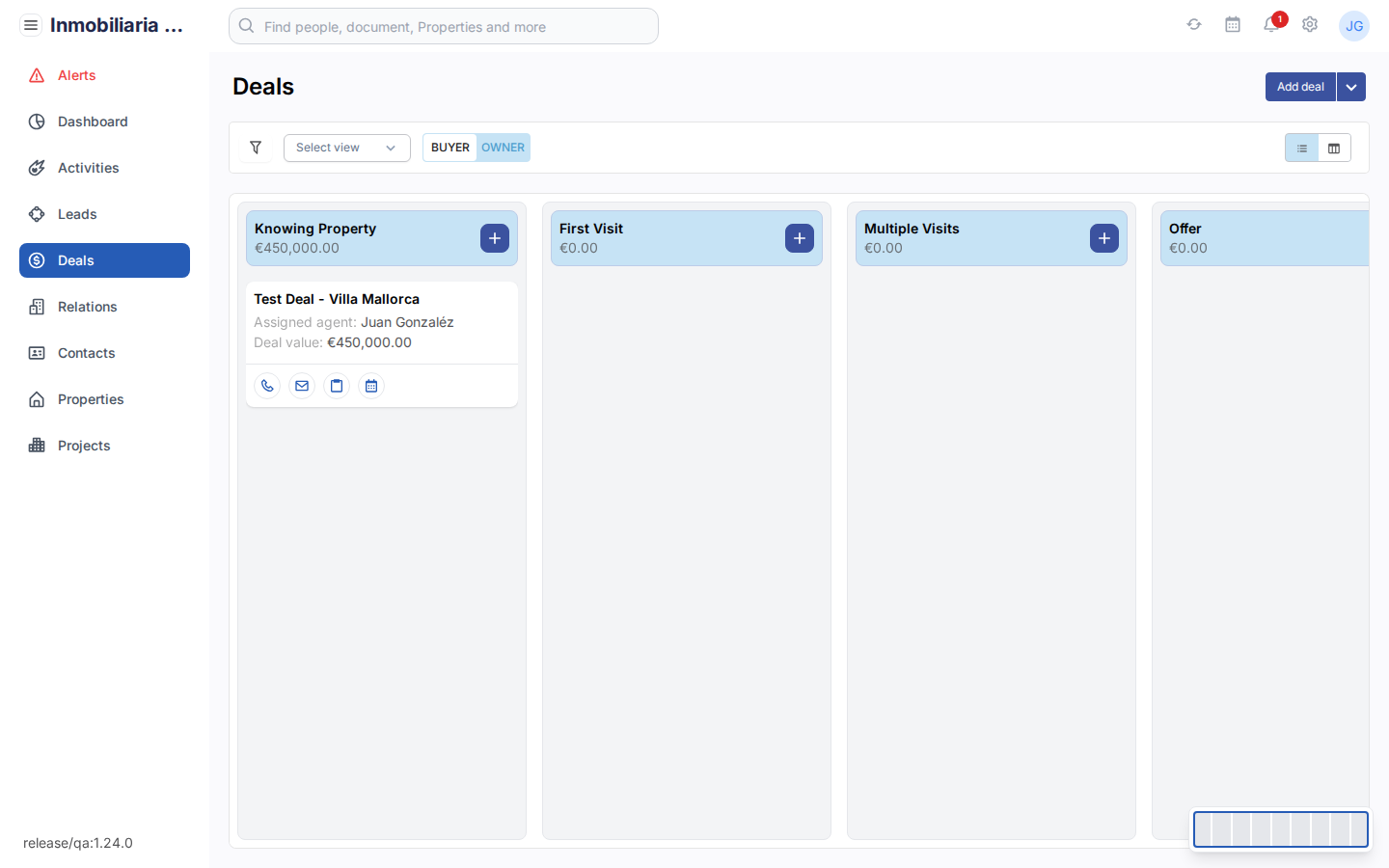Click the Add deal button
This screenshot has height=868, width=1389.
click(1299, 86)
